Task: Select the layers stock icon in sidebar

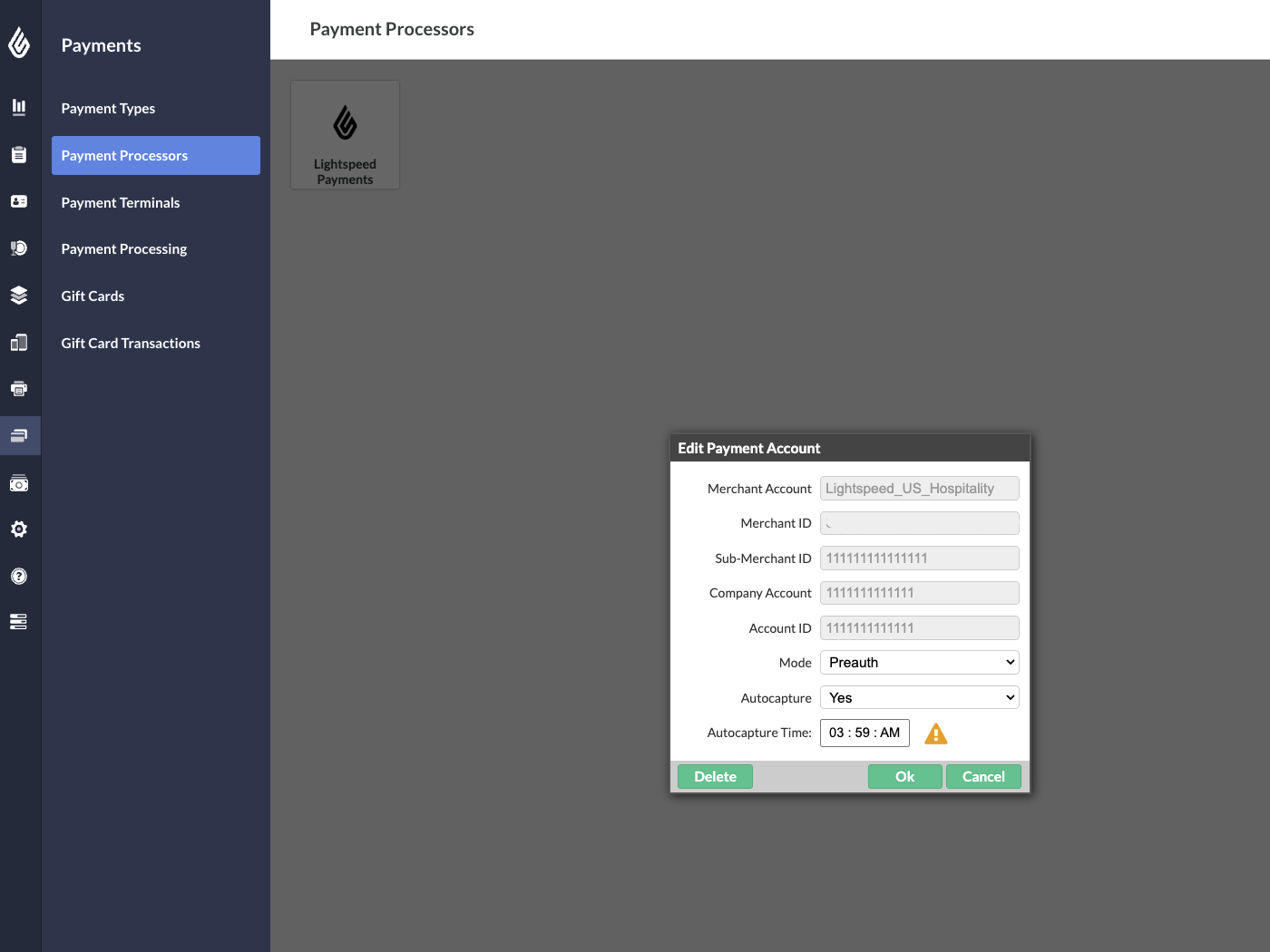Action: pyautogui.click(x=19, y=295)
